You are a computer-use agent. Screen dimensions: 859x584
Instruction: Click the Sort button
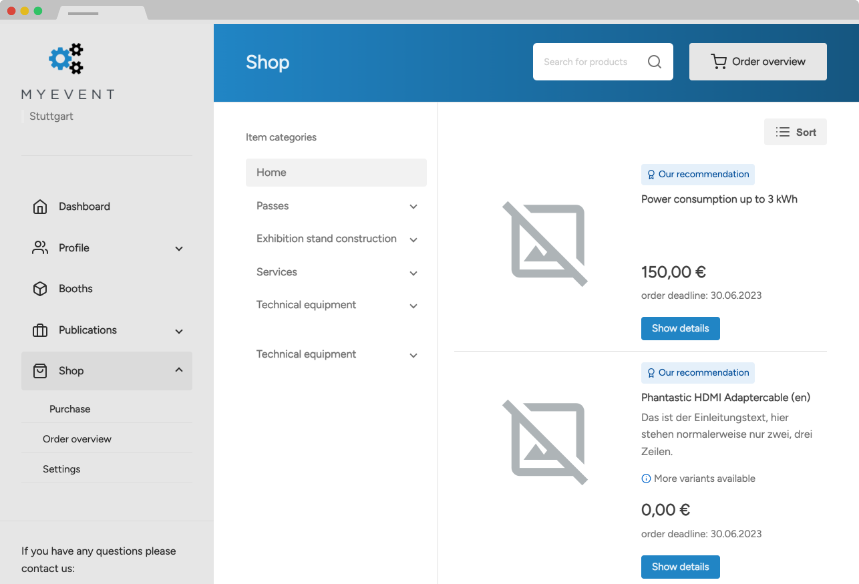[x=795, y=132]
